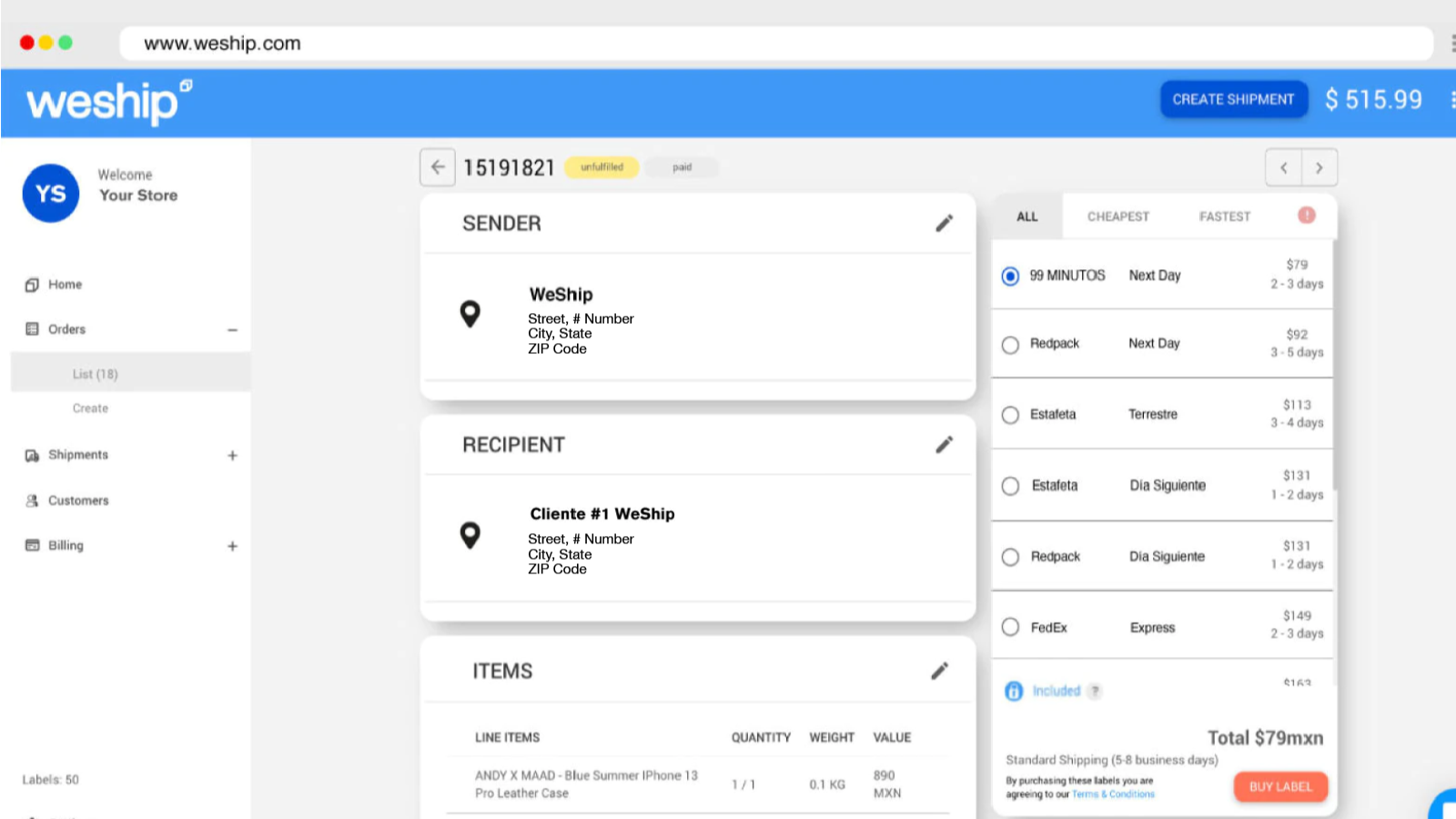This screenshot has width=1456, height=819.
Task: Open the help question mark beside Included
Action: (x=1096, y=691)
